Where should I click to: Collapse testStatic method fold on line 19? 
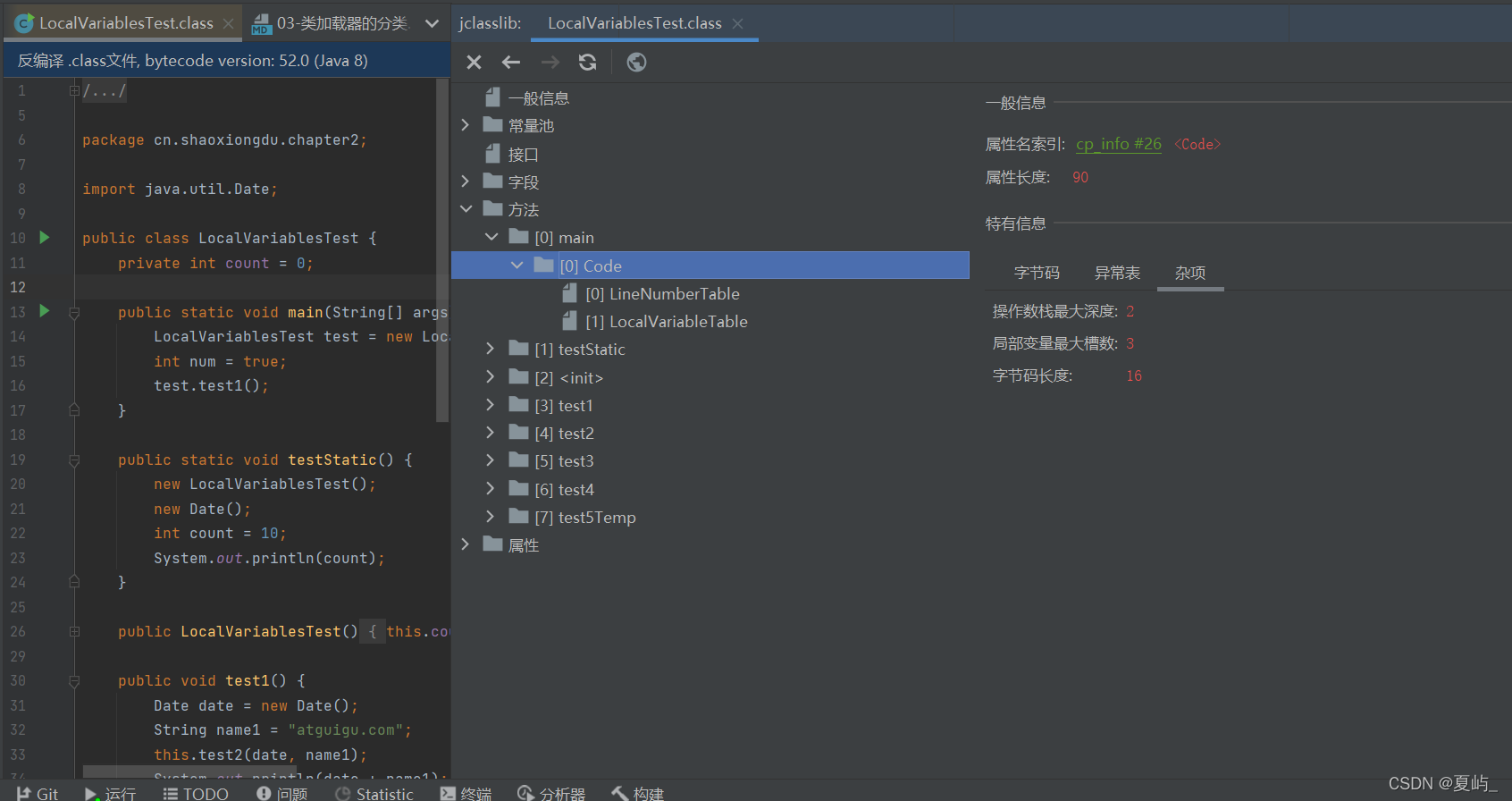click(x=74, y=460)
